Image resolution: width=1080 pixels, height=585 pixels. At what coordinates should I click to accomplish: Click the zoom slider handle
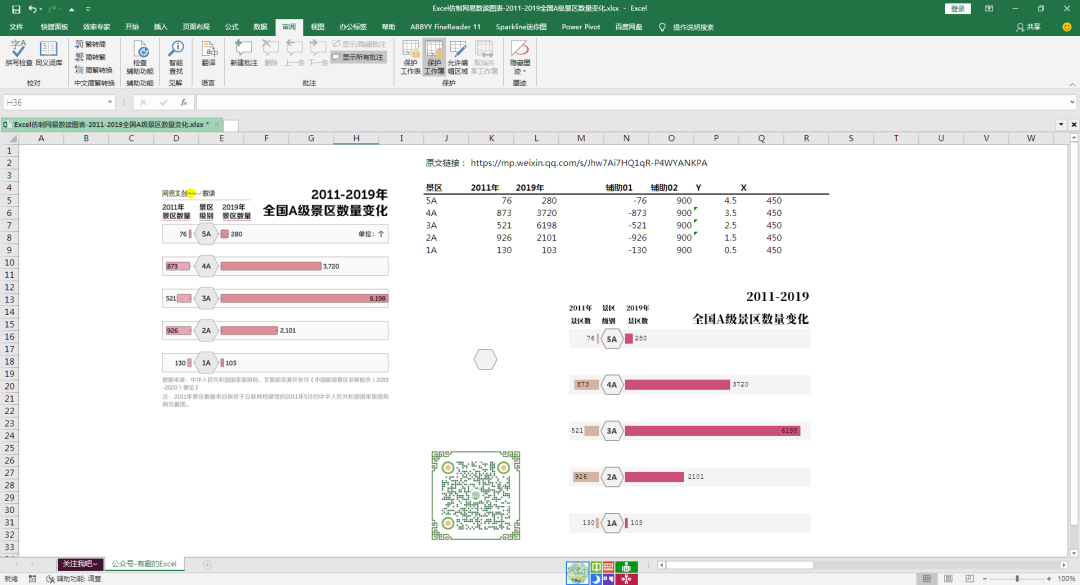[x=1017, y=579]
